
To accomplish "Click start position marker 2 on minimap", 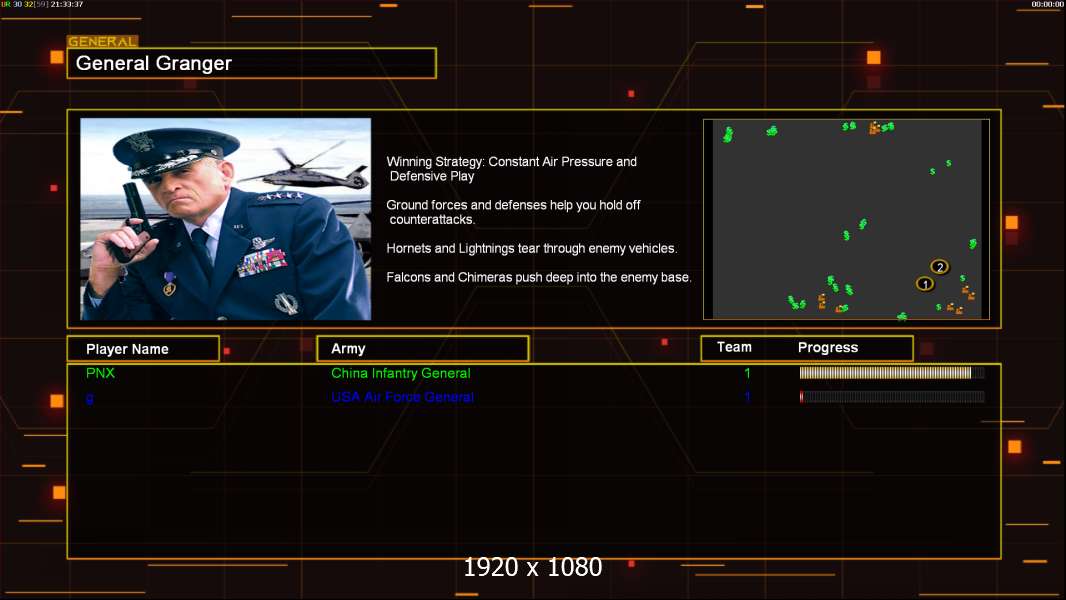I will coord(940,267).
